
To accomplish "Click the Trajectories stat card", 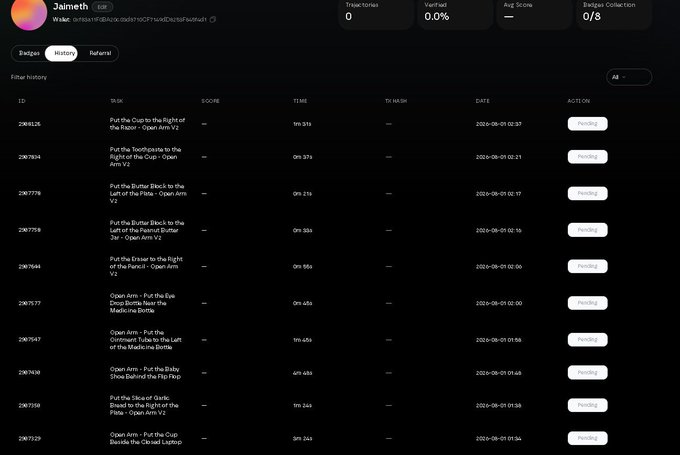I will tap(376, 14).
